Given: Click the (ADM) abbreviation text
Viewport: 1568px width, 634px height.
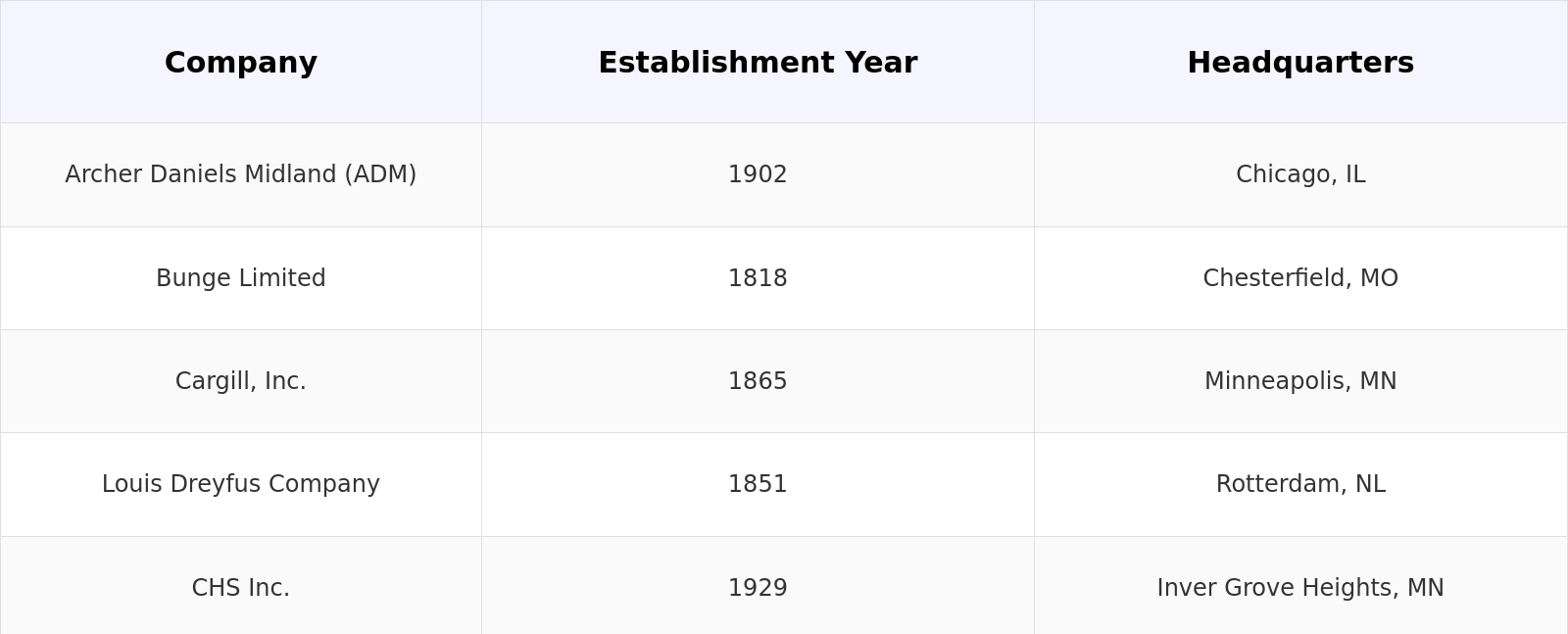Looking at the screenshot, I should click(x=380, y=174).
